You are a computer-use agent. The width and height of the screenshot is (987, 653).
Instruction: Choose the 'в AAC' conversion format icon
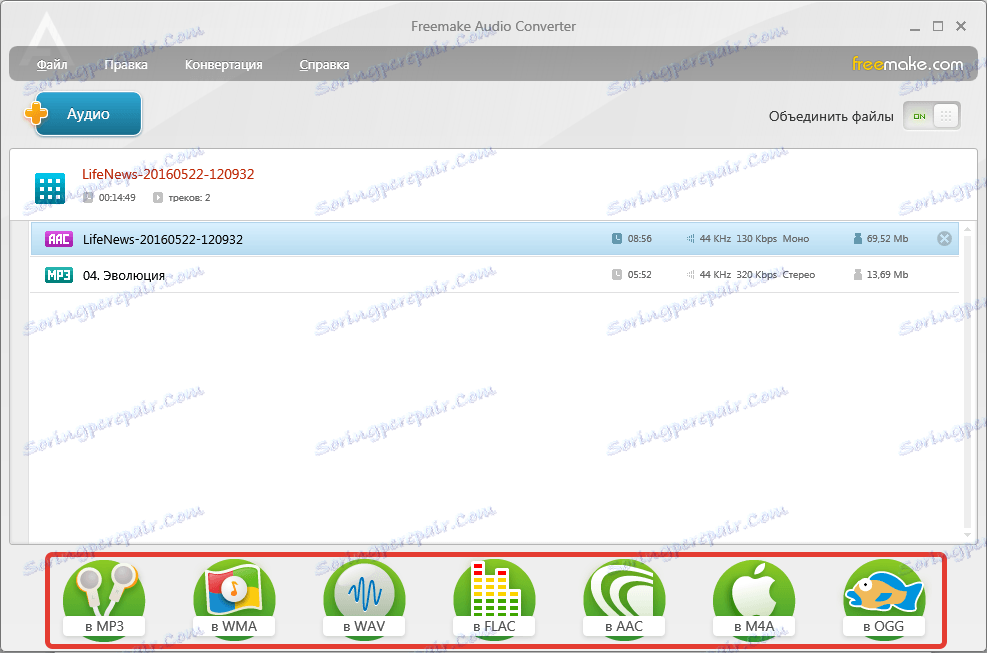pos(623,590)
